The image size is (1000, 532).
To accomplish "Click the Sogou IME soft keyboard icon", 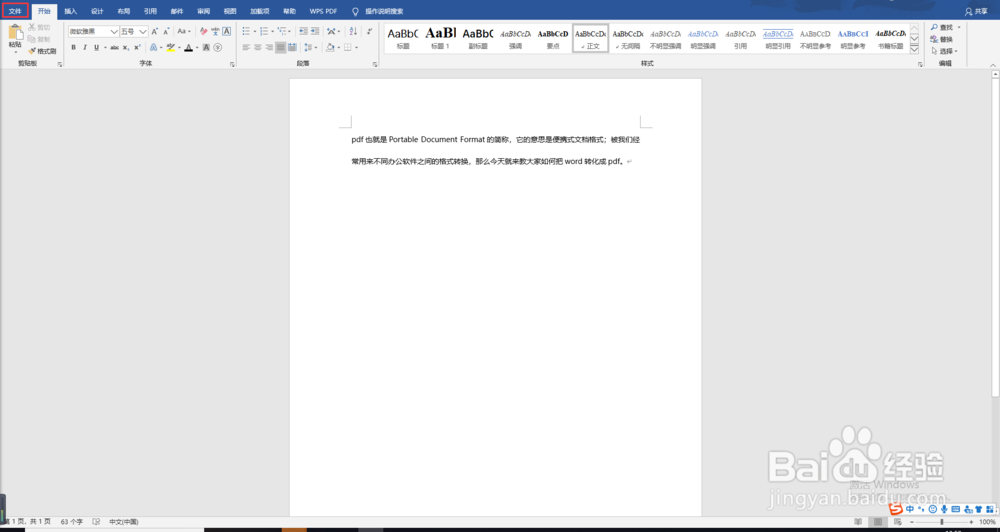I will click(x=955, y=509).
